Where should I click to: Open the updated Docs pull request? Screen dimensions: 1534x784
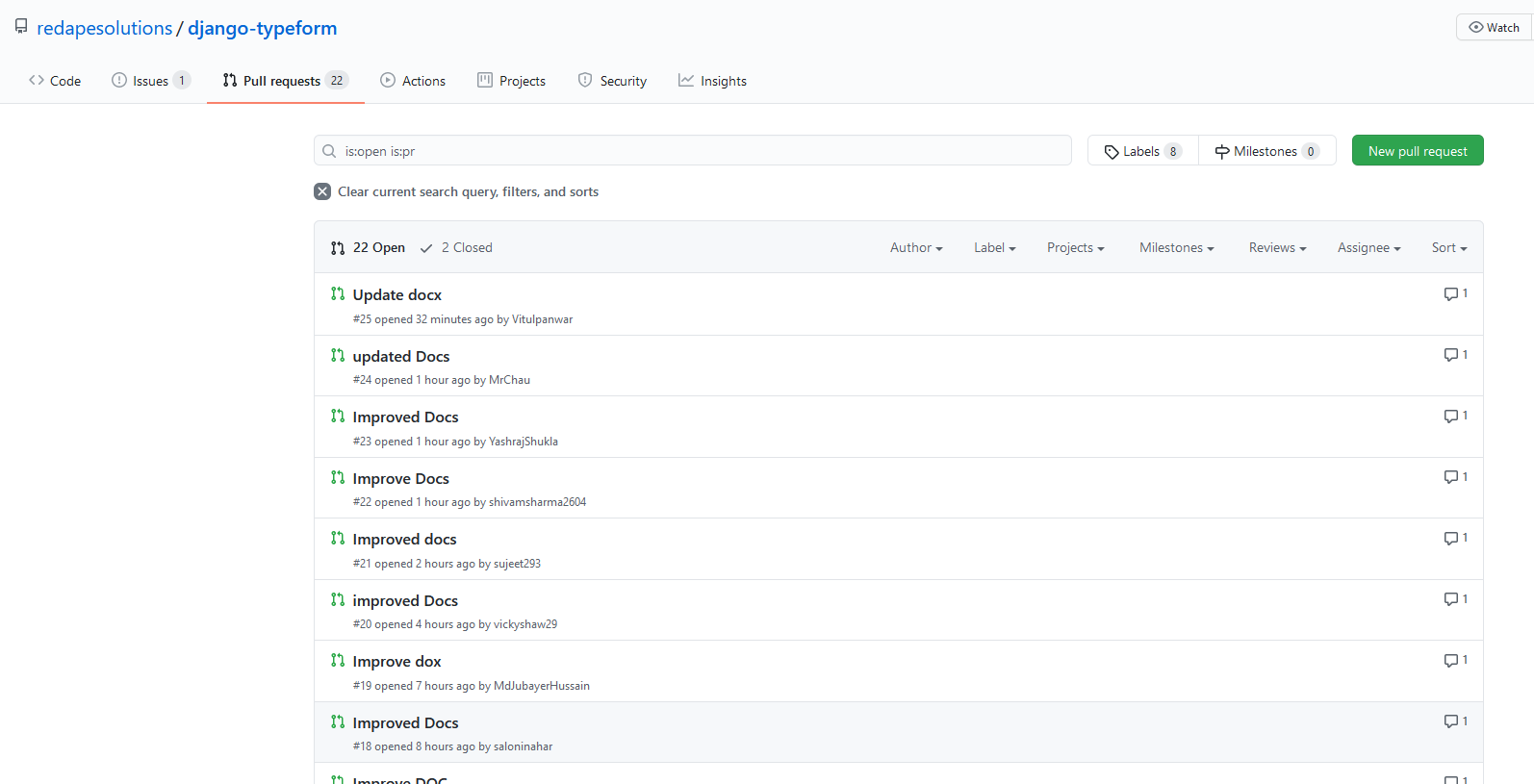pos(401,356)
